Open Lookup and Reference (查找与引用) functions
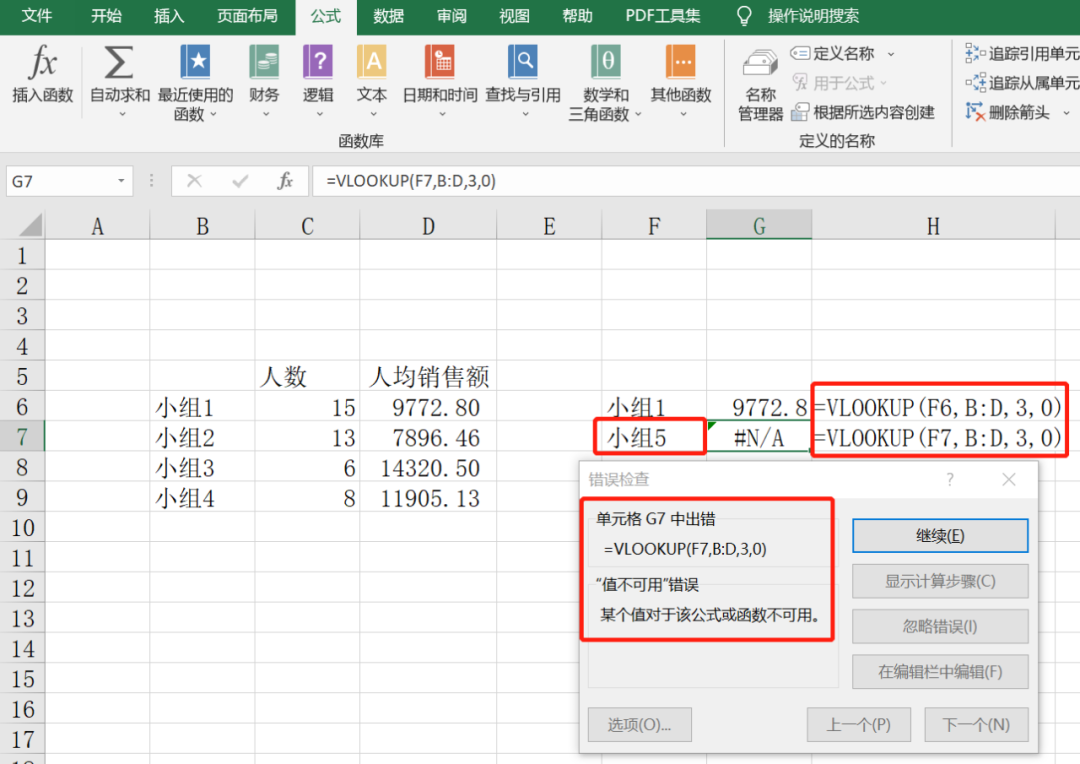Image resolution: width=1080 pixels, height=764 pixels. tap(523, 79)
